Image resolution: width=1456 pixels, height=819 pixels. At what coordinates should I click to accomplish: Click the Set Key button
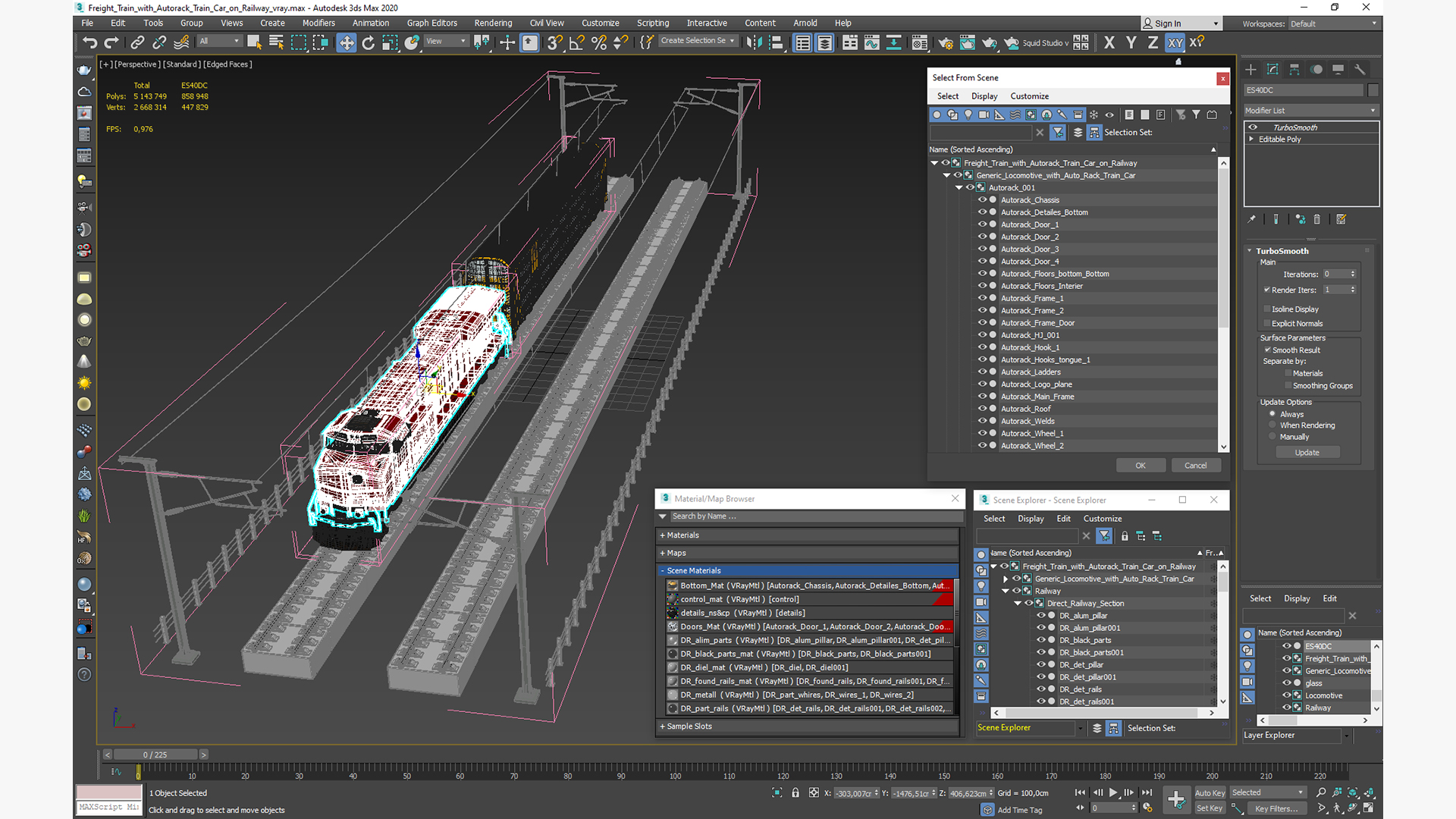click(1210, 808)
